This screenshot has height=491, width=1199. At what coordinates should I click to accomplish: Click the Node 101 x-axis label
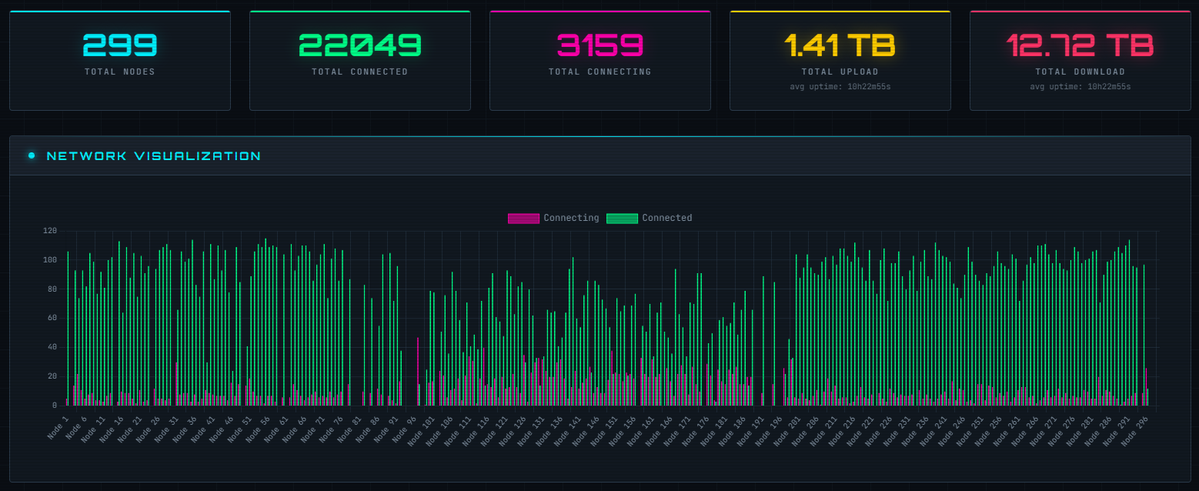[421, 429]
